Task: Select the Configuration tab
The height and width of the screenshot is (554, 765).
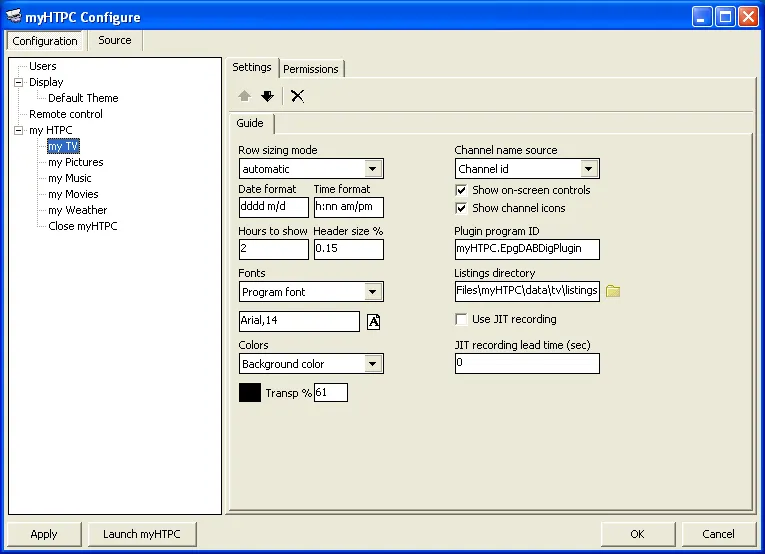Action: point(45,41)
